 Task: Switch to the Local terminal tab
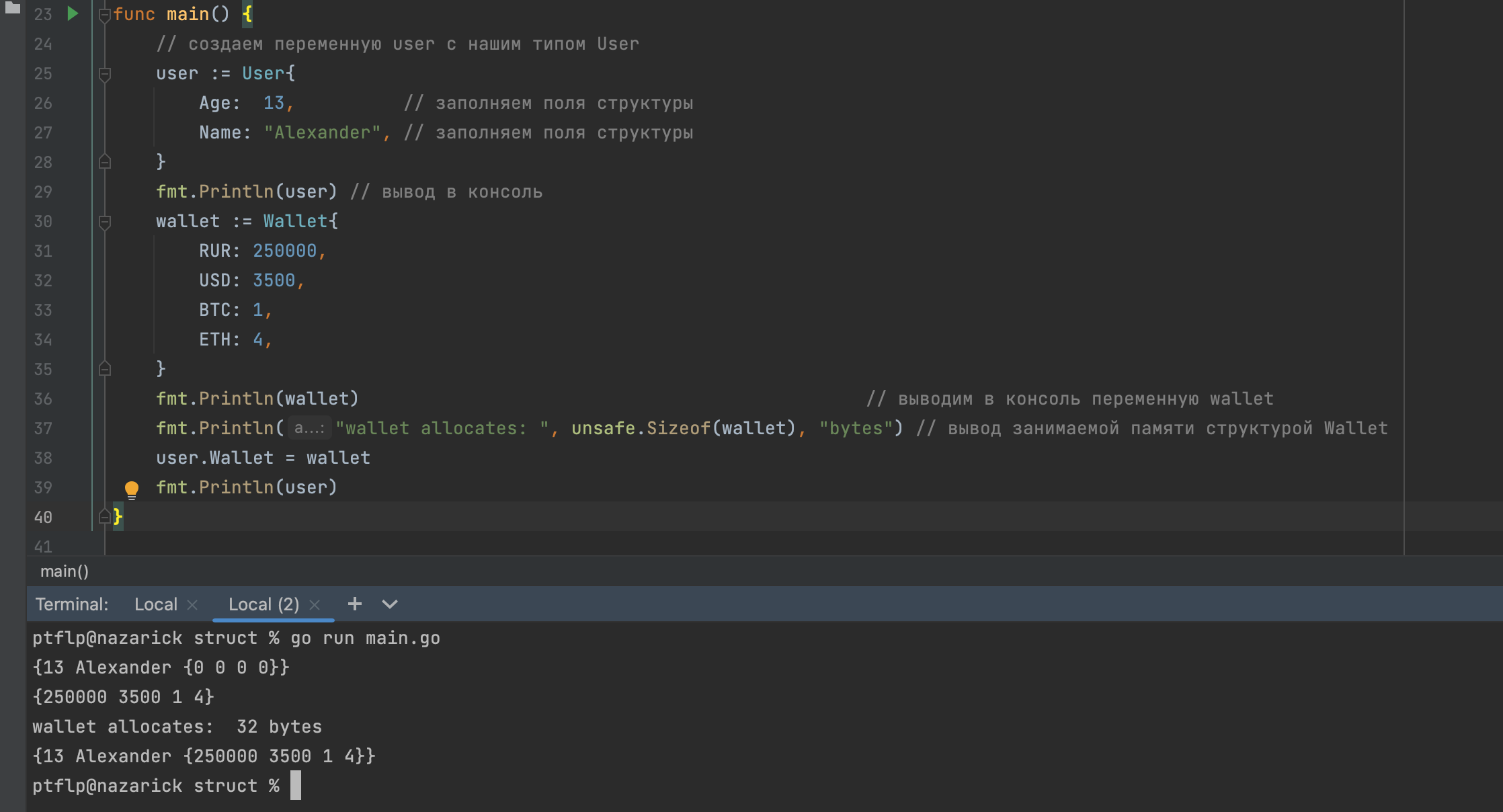click(156, 604)
